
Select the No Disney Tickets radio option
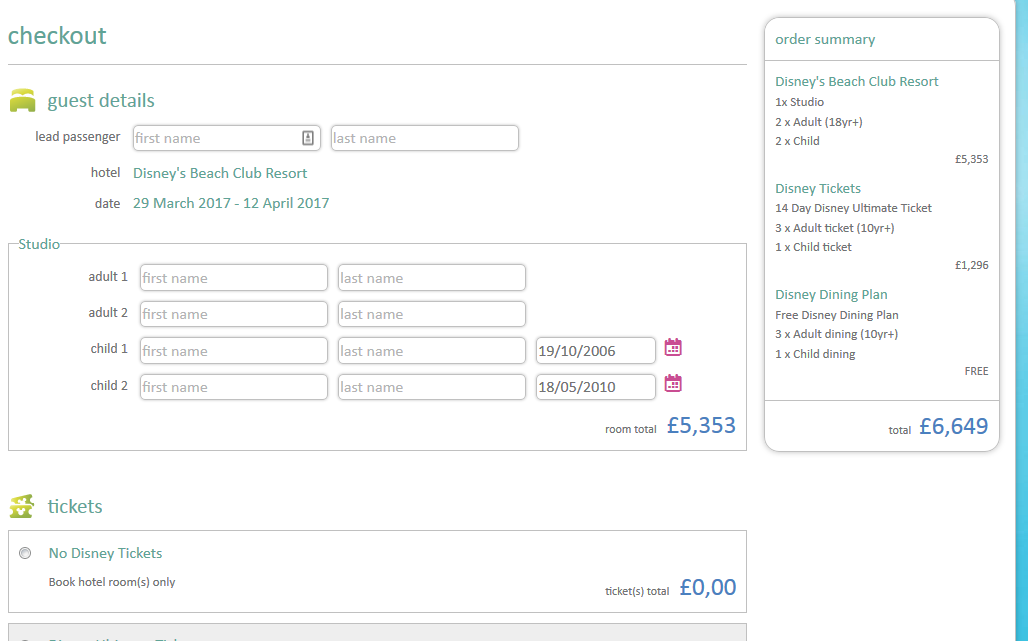click(25, 553)
